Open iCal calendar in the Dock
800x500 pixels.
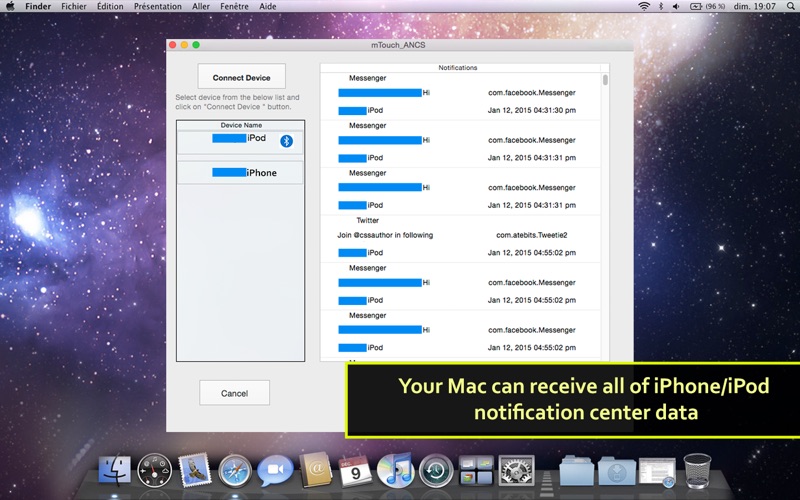coord(355,470)
